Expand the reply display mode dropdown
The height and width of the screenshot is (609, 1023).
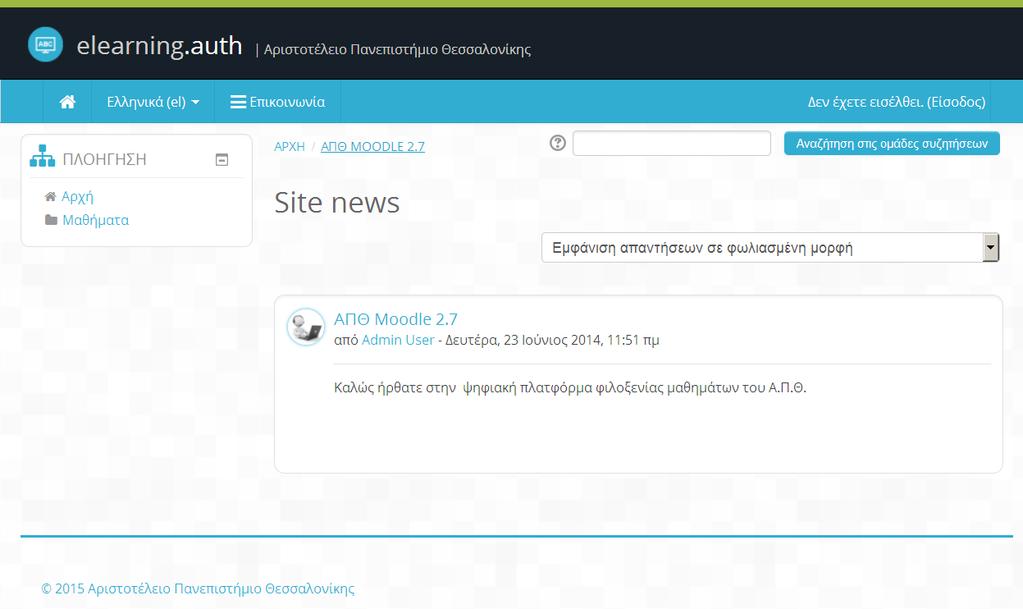tap(770, 247)
